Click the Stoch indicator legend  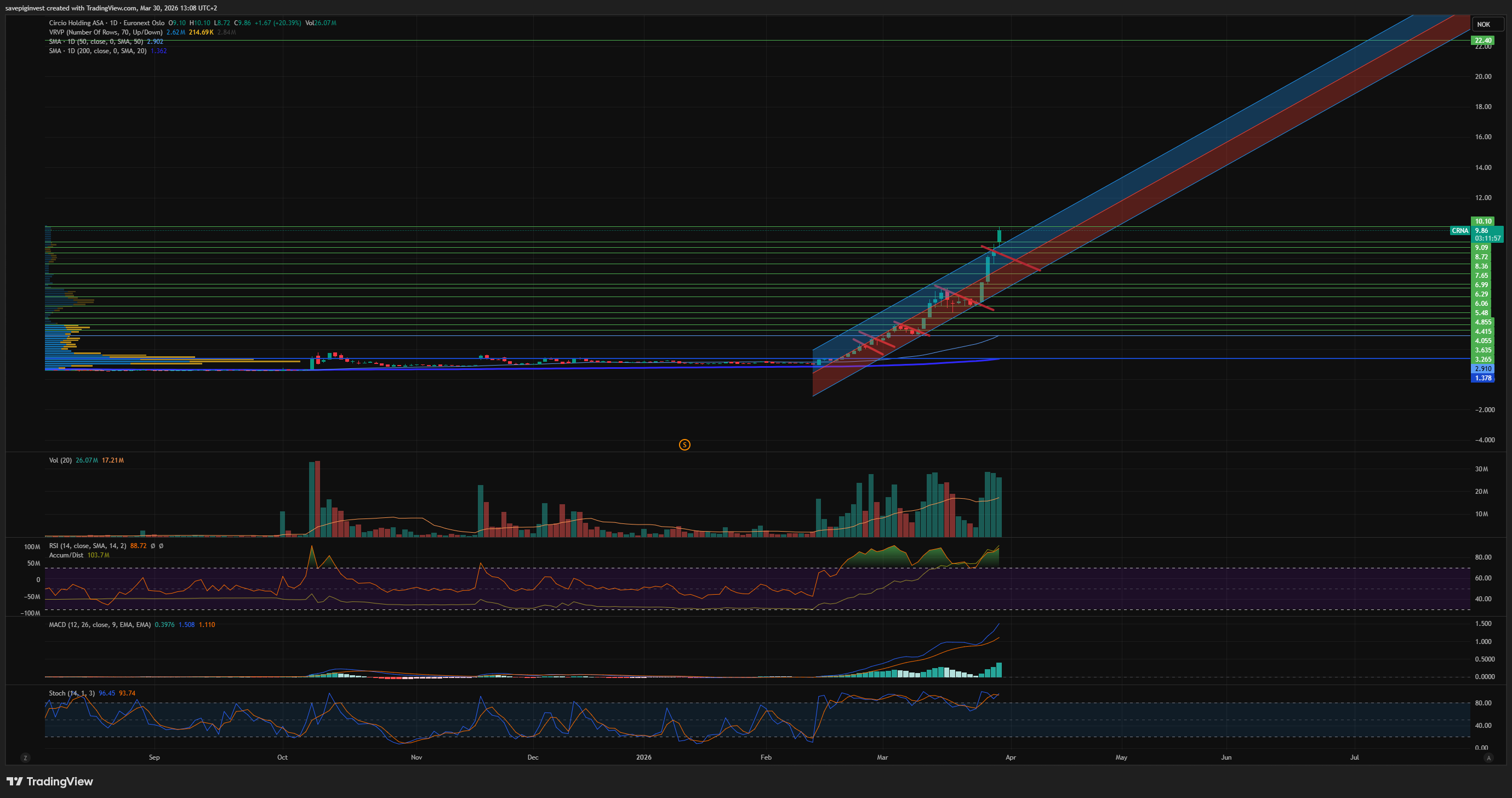click(x=72, y=693)
